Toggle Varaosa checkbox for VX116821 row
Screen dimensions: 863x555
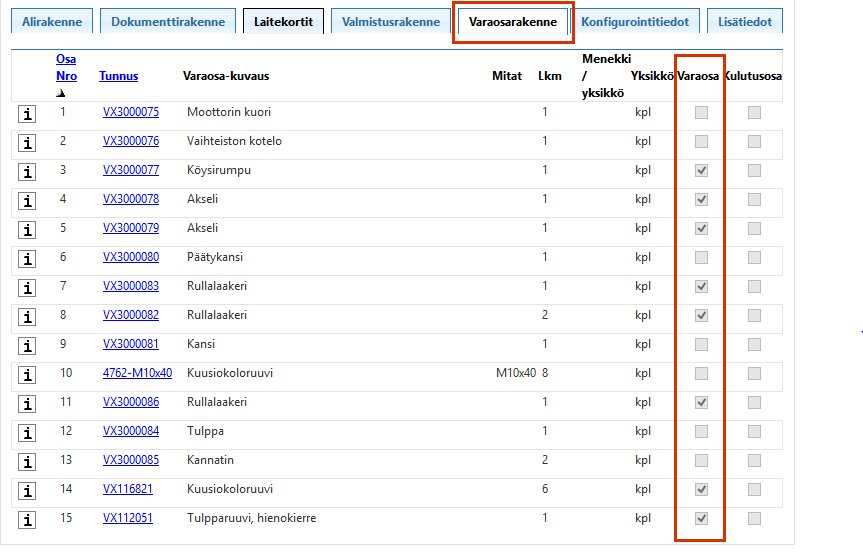pos(702,490)
